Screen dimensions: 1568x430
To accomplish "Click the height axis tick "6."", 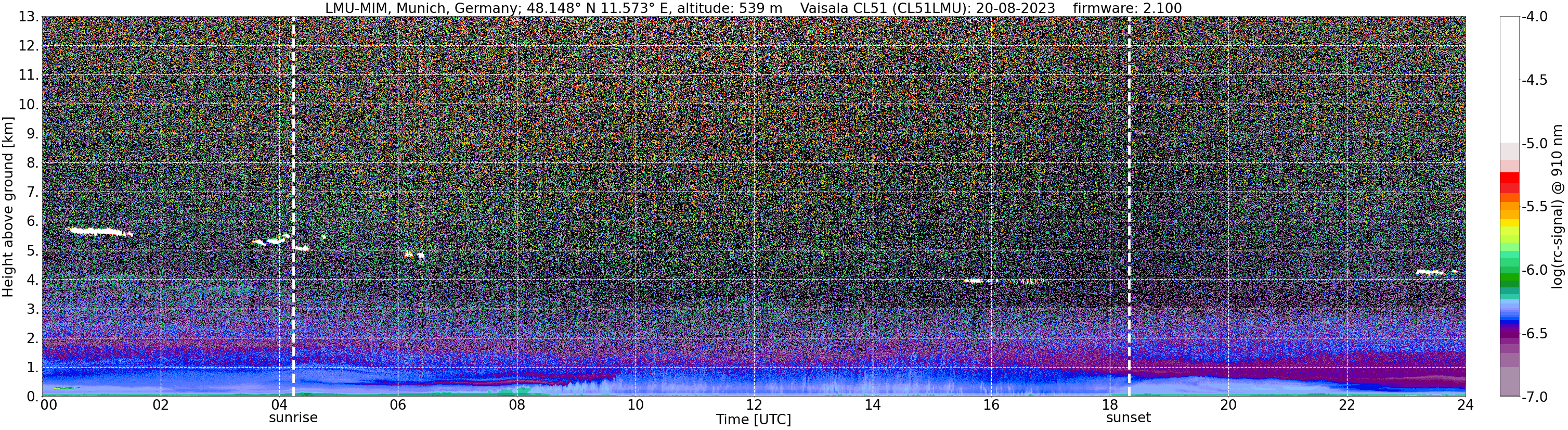I will pyautogui.click(x=33, y=221).
